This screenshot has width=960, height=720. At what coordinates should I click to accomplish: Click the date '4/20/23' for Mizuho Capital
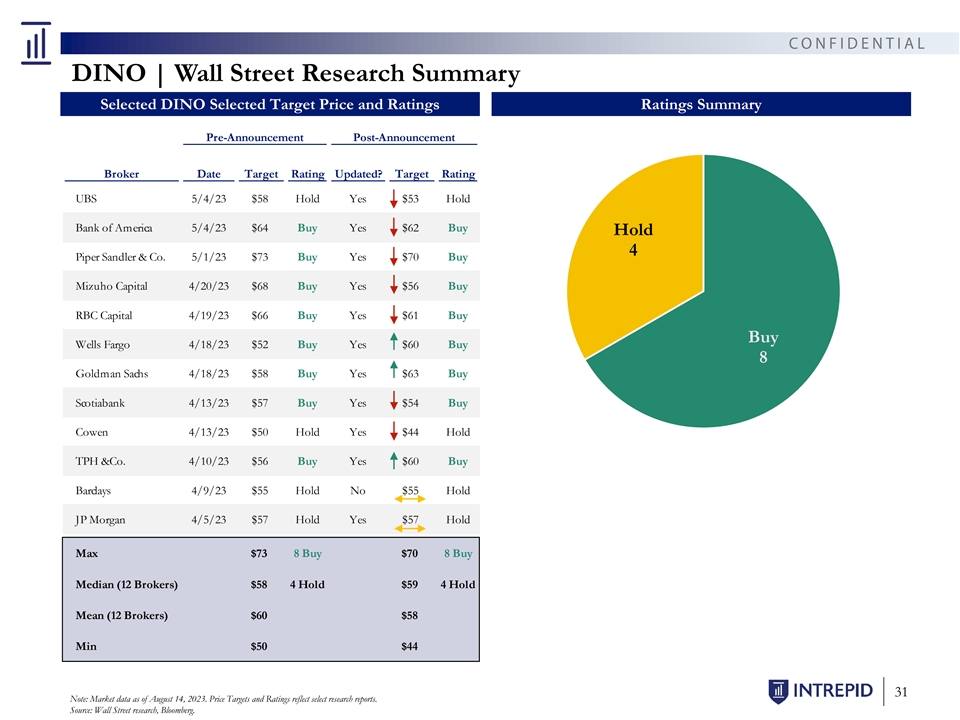pos(209,286)
